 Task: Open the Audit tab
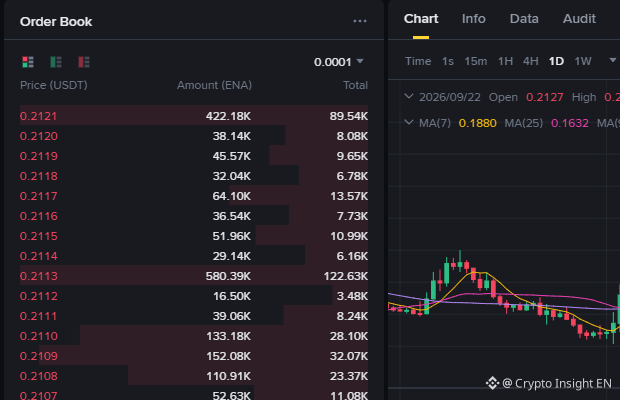579,19
